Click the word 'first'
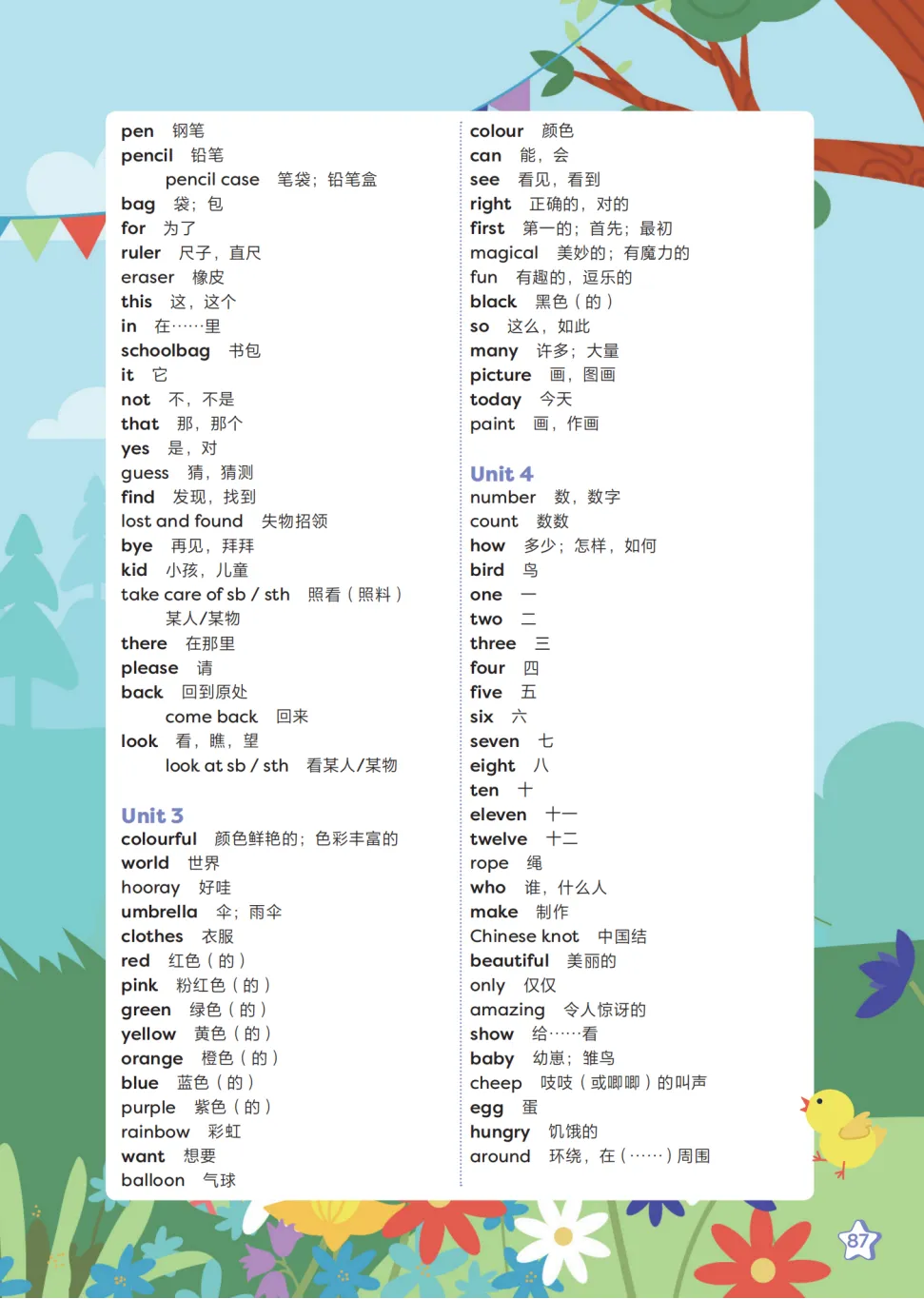Viewport: 924px width, 1299px height. [x=487, y=228]
